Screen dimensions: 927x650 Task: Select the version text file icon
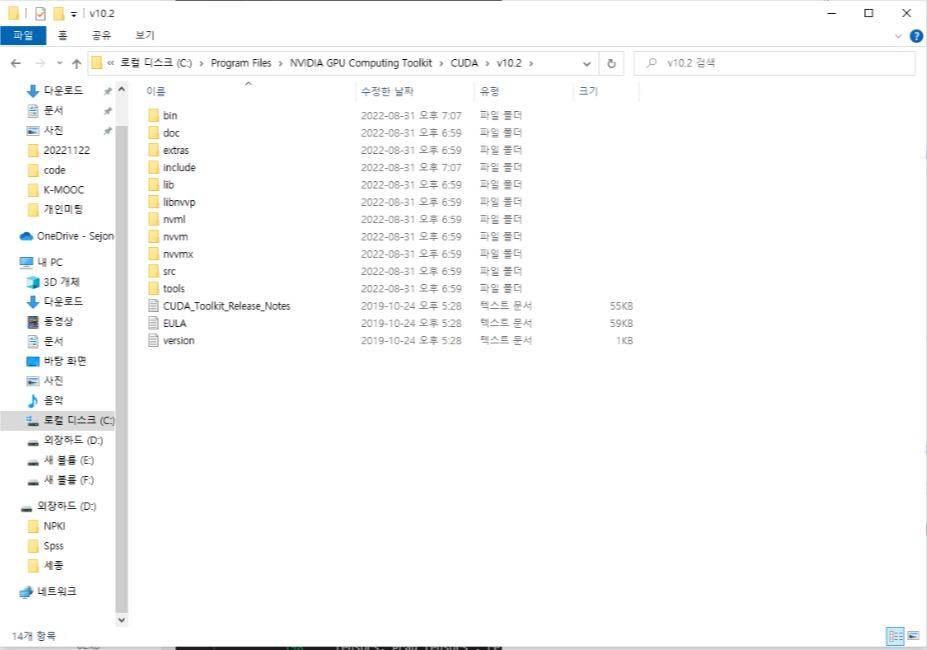click(x=154, y=341)
